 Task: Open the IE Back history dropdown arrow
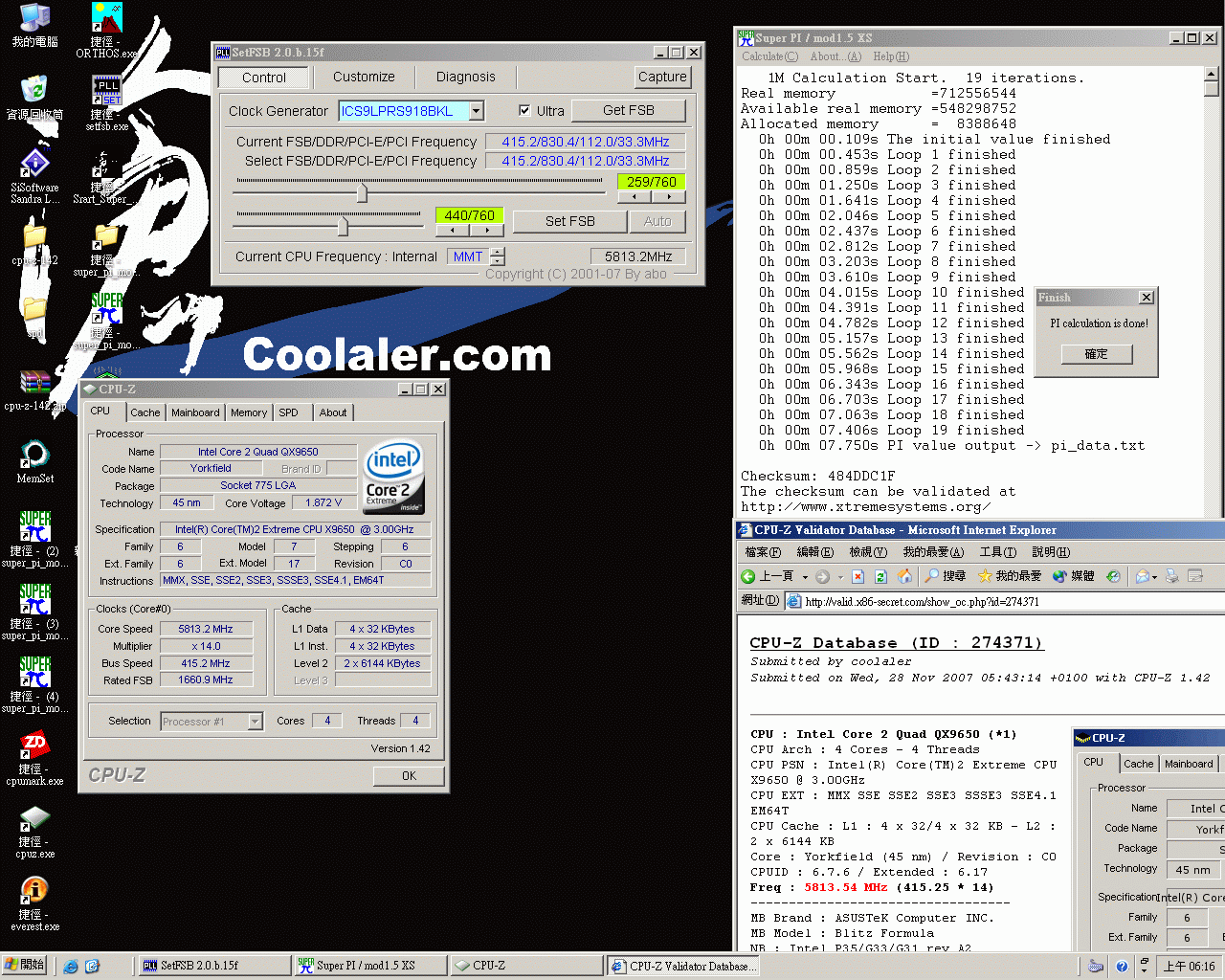[x=805, y=576]
